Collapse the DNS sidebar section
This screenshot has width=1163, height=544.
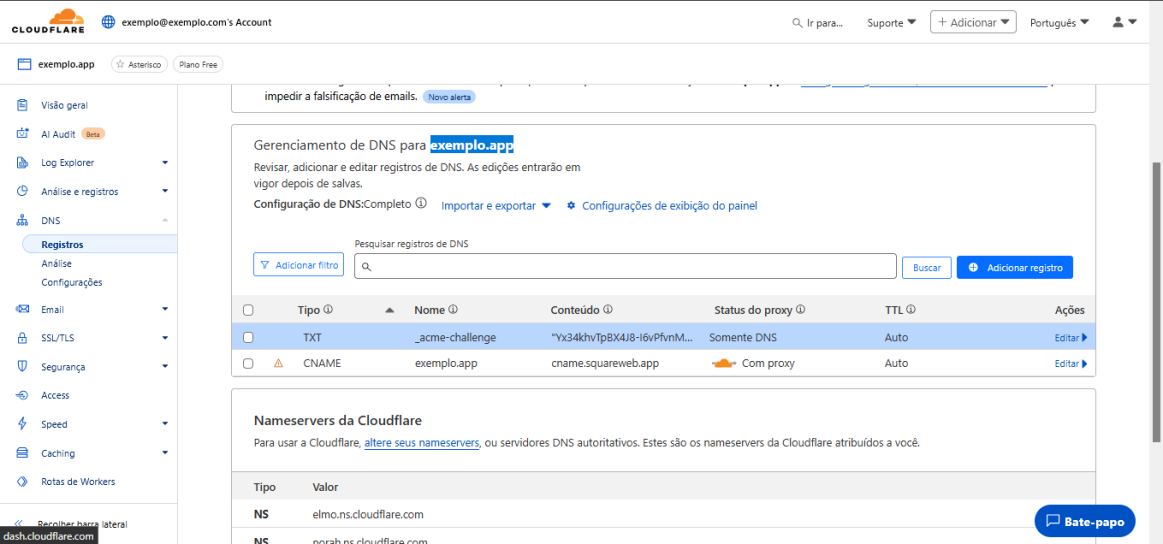tap(165, 220)
